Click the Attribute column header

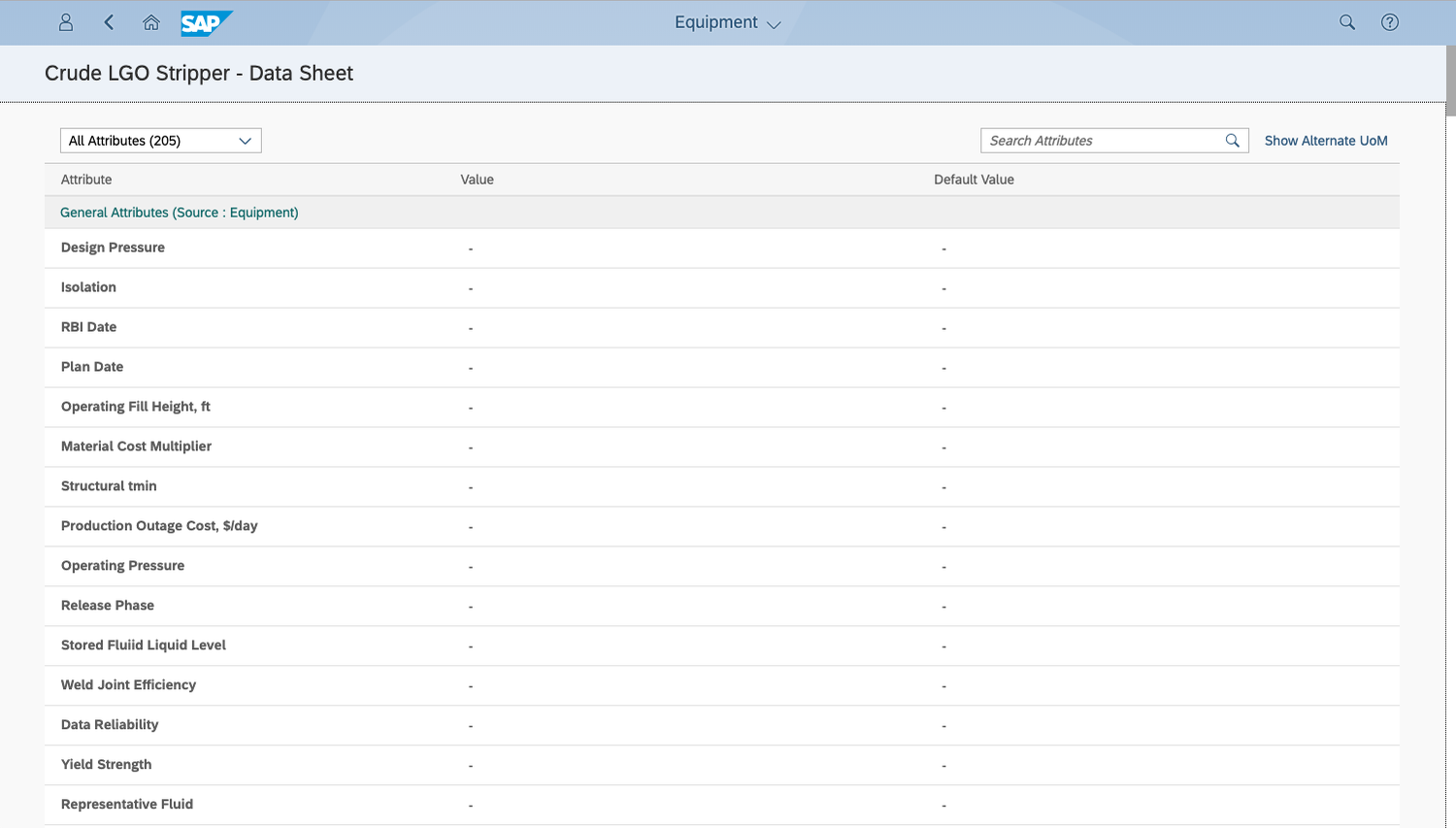pyautogui.click(x=86, y=179)
